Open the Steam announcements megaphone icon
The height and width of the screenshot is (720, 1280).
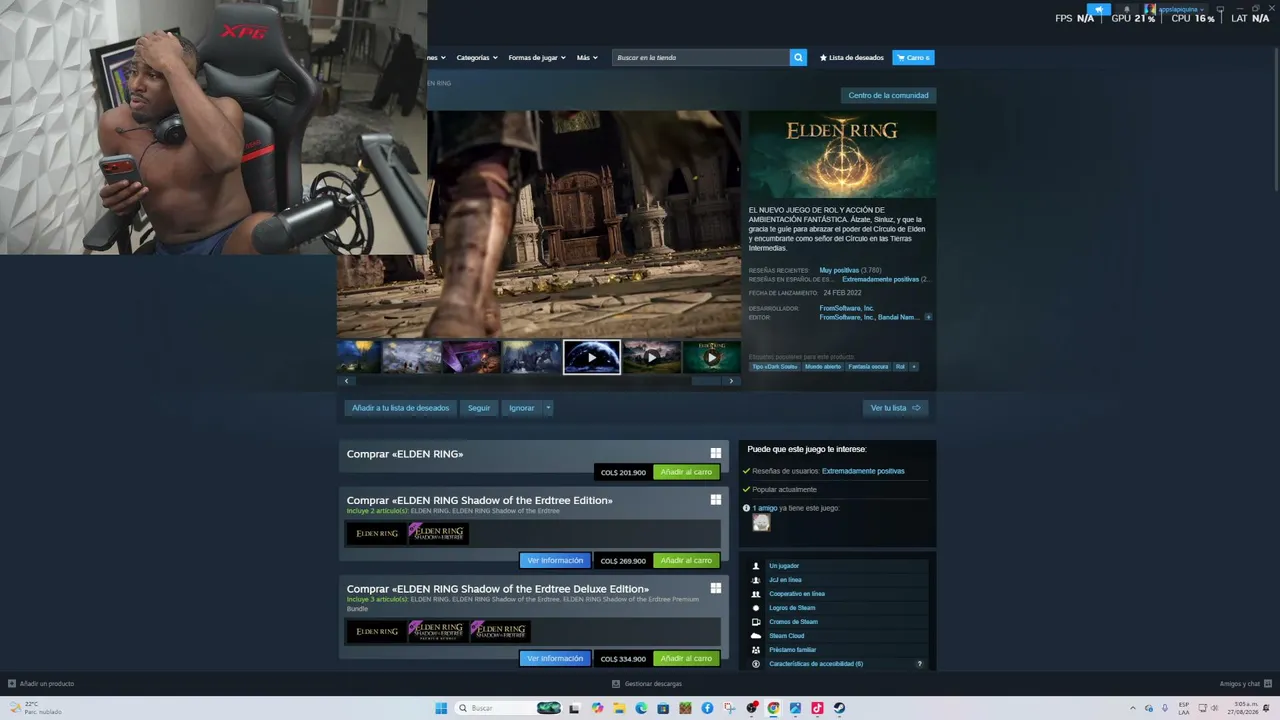pyautogui.click(x=1099, y=10)
